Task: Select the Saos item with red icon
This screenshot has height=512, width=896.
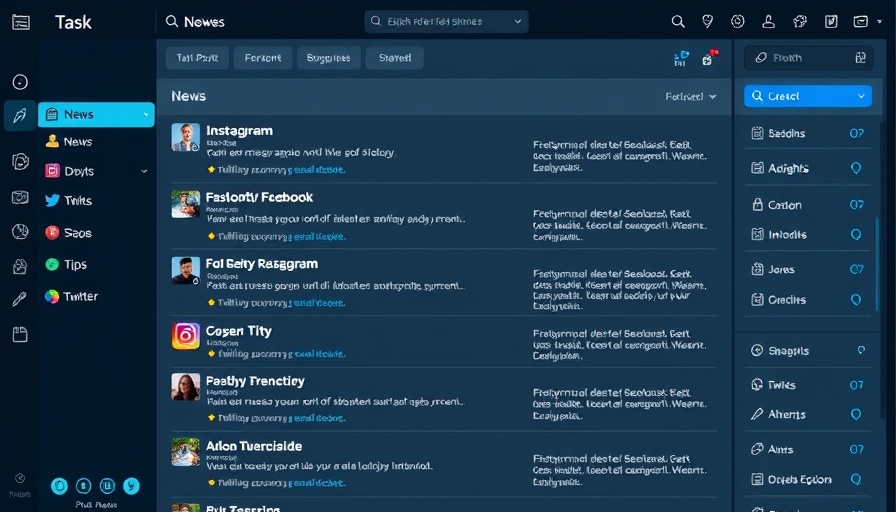Action: pos(69,233)
